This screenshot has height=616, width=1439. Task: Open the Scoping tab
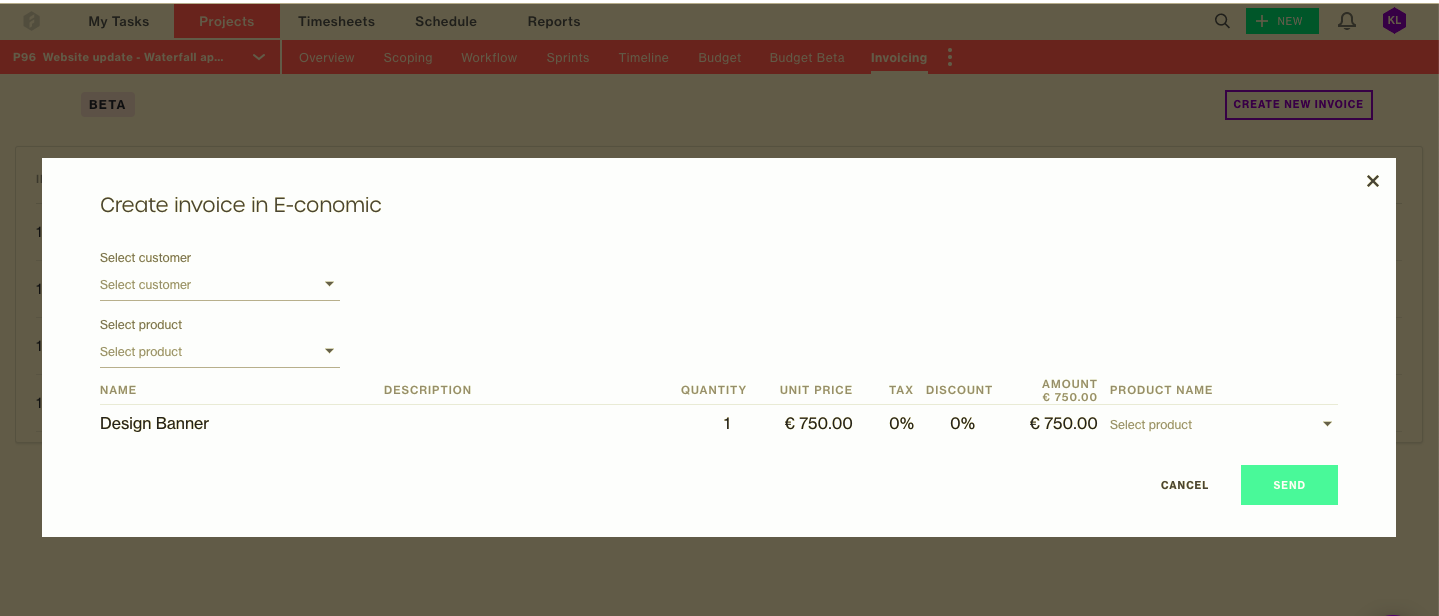coord(408,57)
